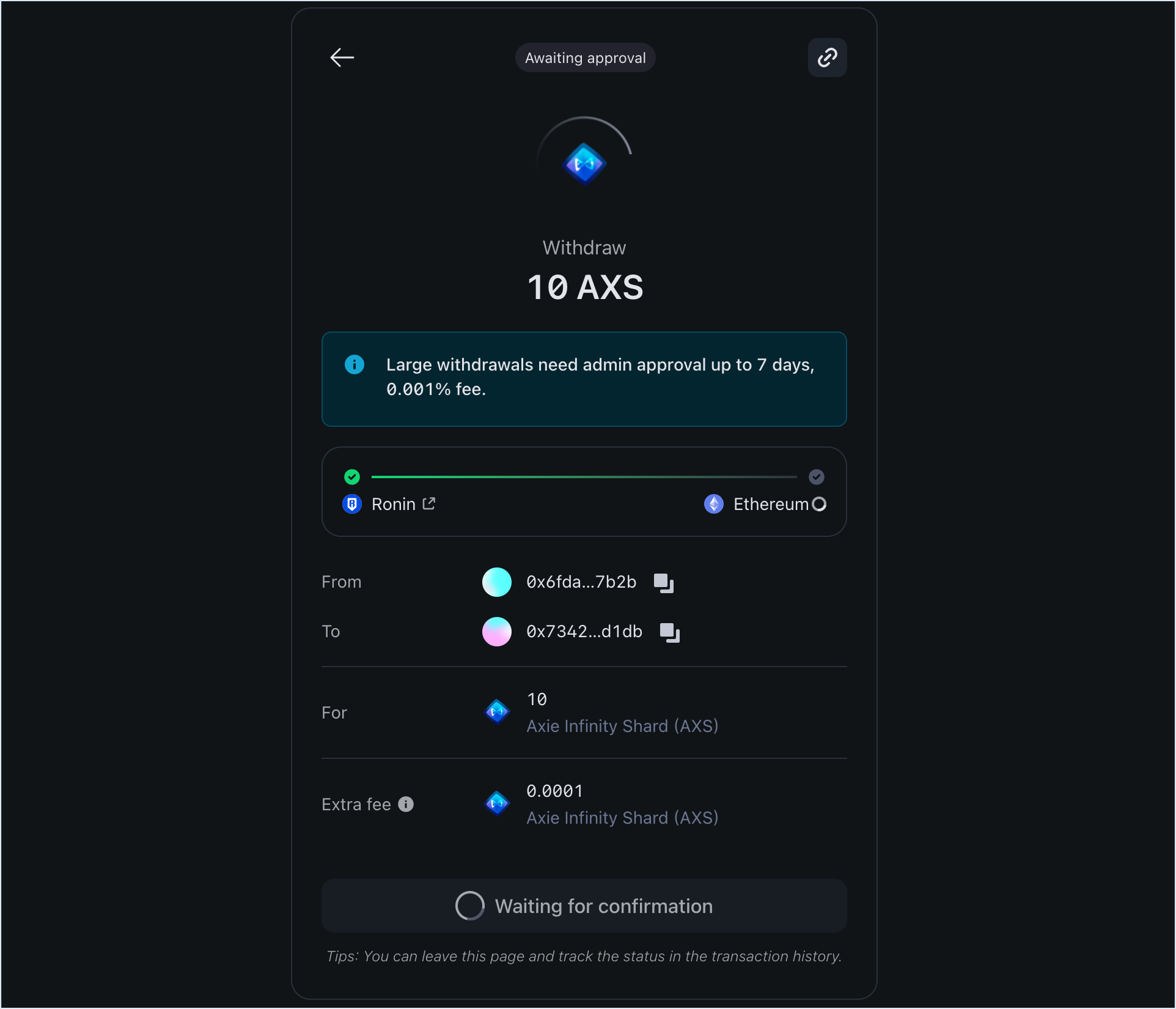This screenshot has width=1176, height=1009.
Task: Click the spinner in Waiting for confirmation
Action: click(469, 906)
